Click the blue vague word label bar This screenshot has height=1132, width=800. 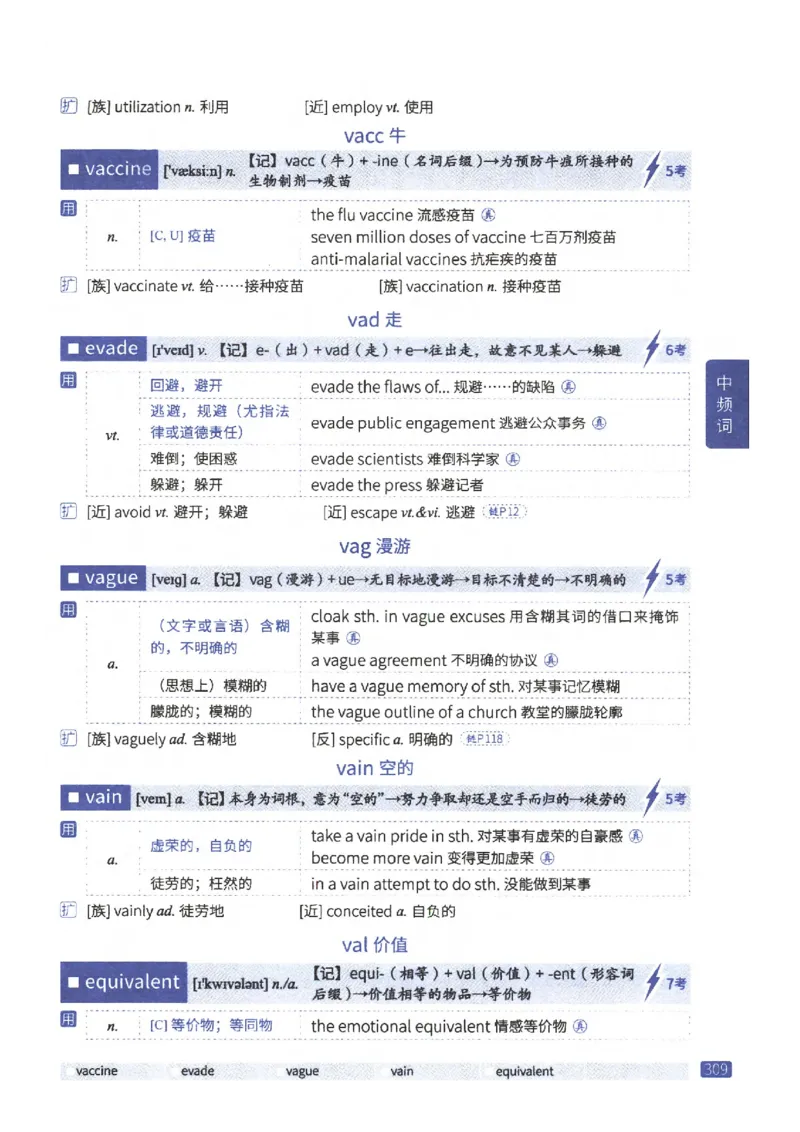(x=104, y=578)
